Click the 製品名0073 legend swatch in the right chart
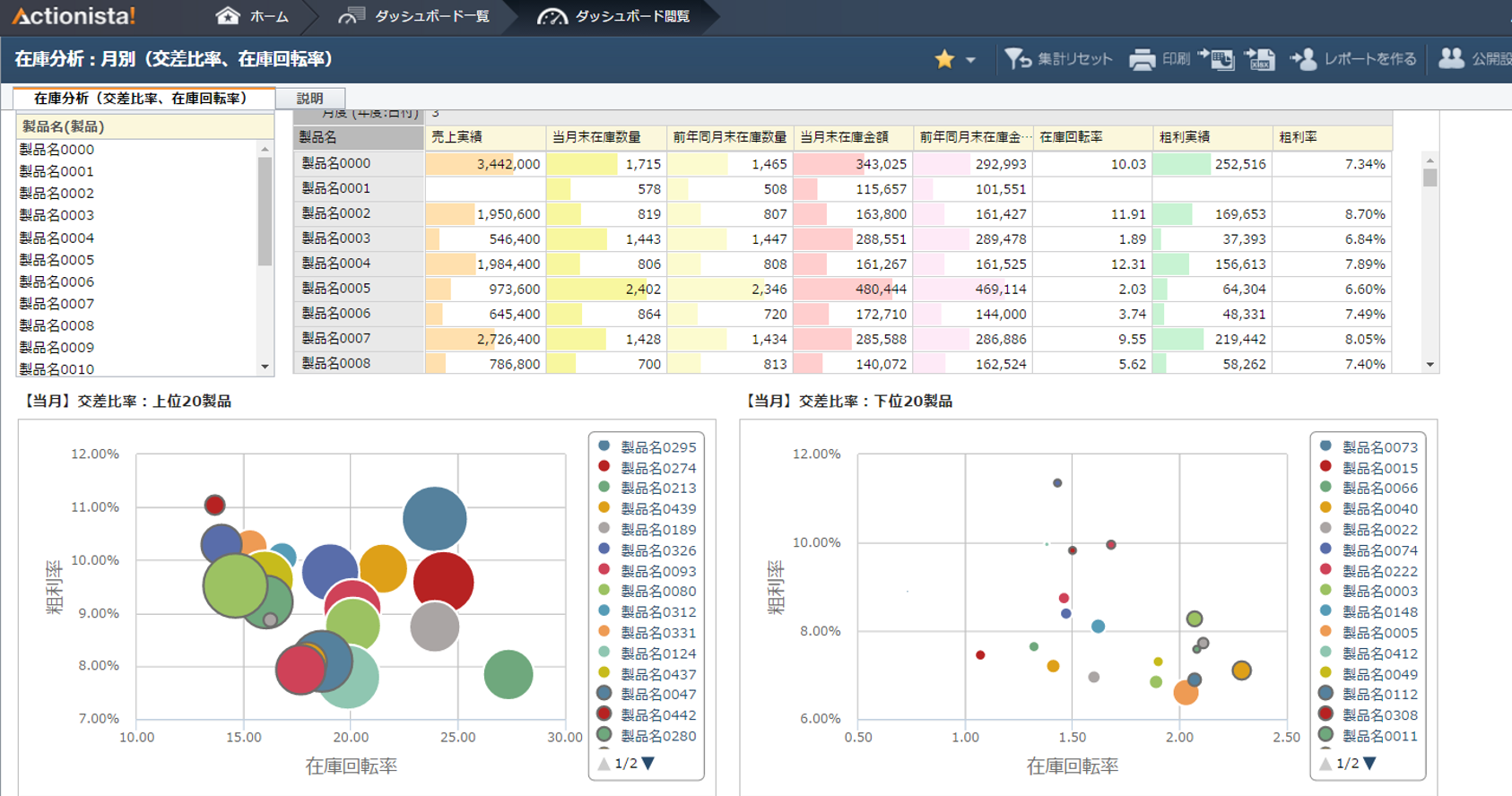 click(x=1325, y=446)
